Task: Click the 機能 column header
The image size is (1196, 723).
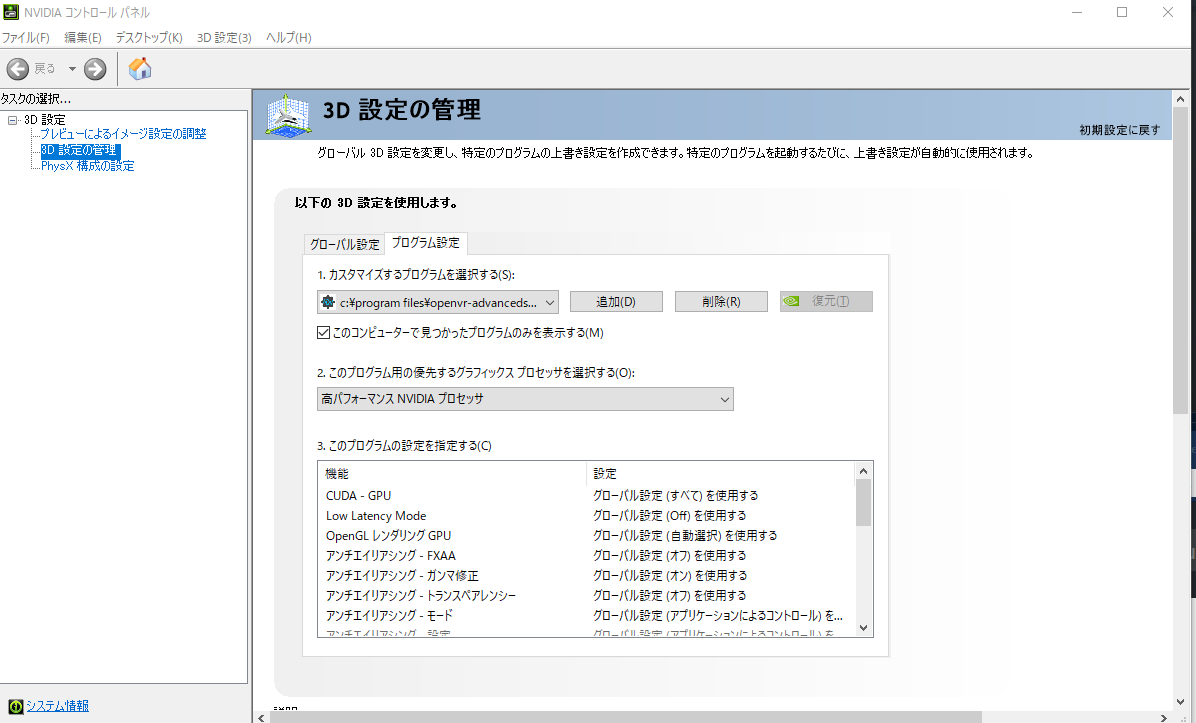Action: [x=452, y=474]
